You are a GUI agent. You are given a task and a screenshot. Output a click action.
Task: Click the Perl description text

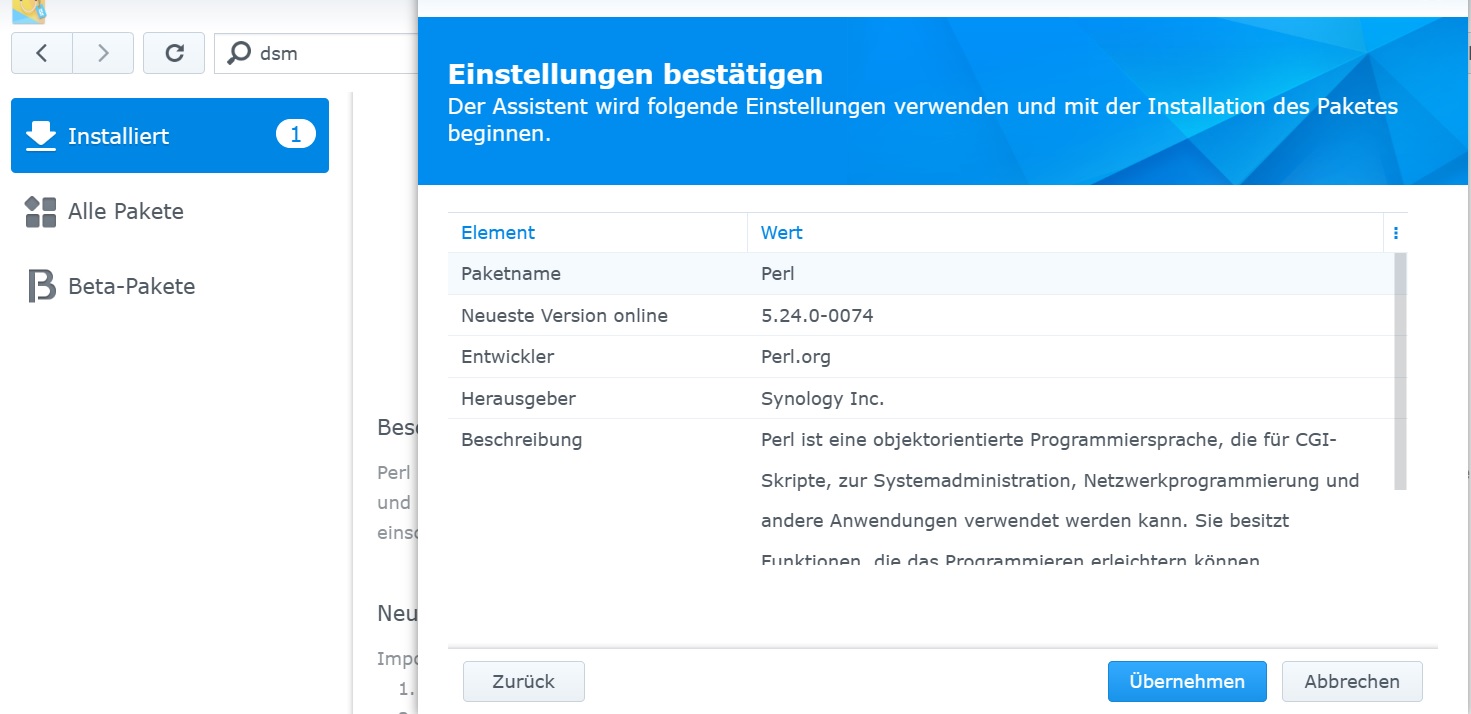[x=1060, y=500]
